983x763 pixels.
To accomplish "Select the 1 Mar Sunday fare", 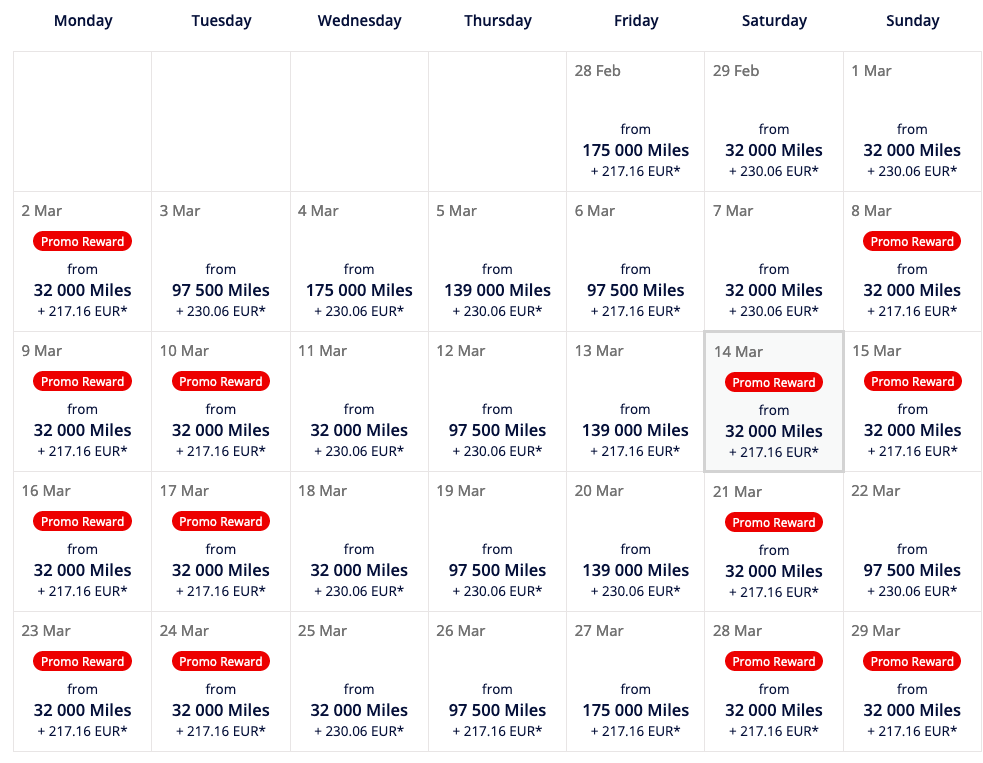I will point(912,122).
